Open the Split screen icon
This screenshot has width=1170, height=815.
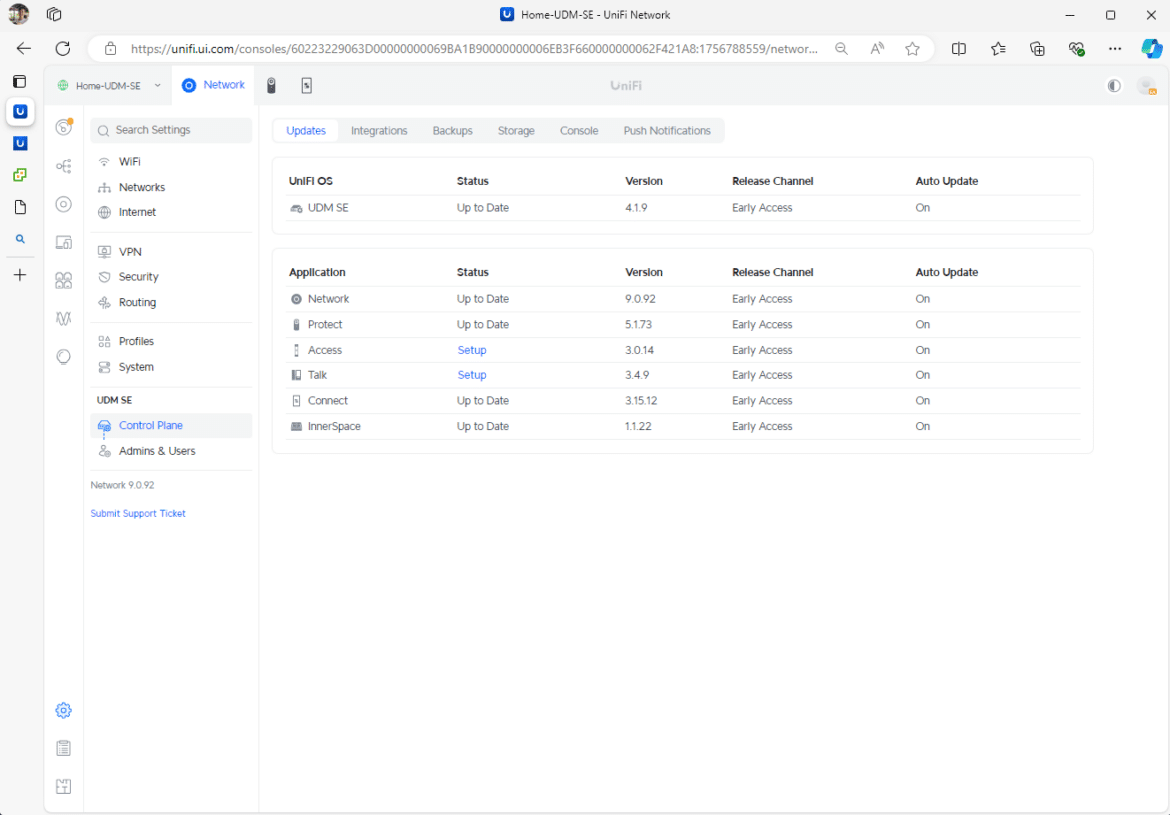(x=959, y=49)
